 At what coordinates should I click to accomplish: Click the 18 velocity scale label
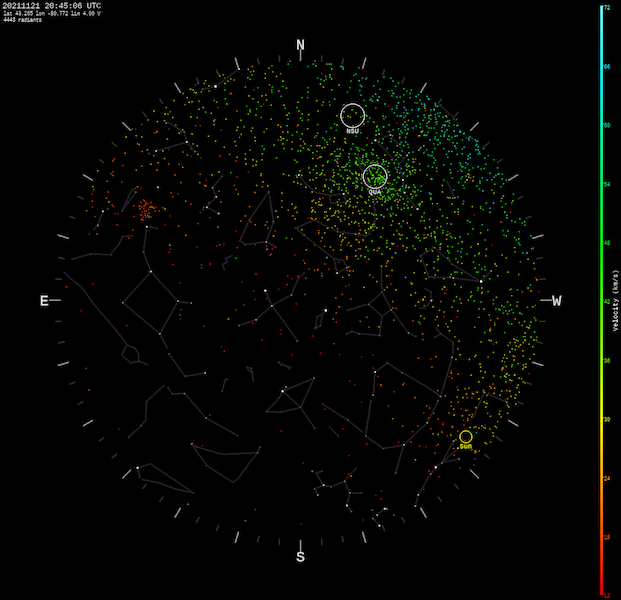coord(607,537)
